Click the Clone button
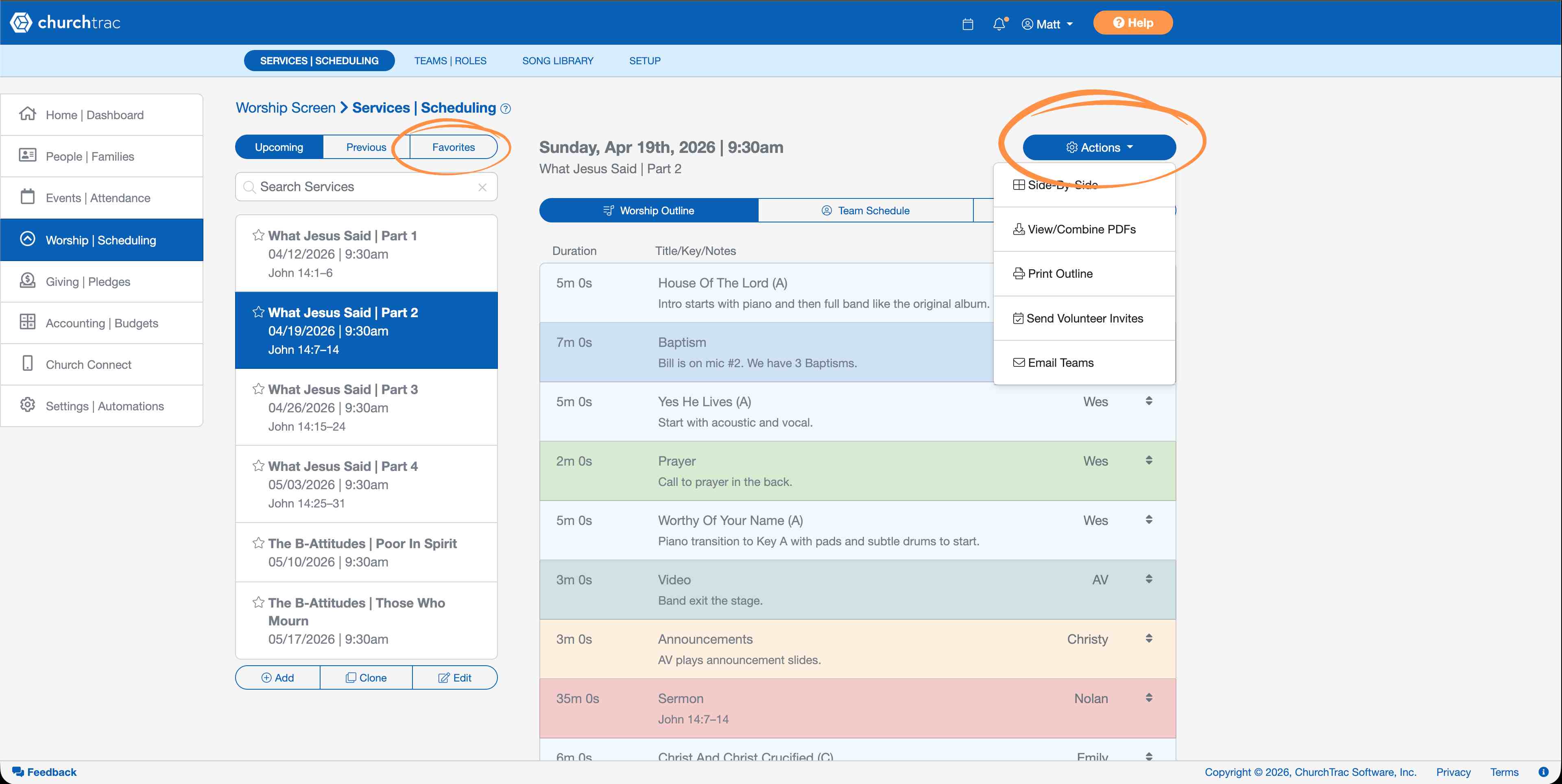 (366, 677)
